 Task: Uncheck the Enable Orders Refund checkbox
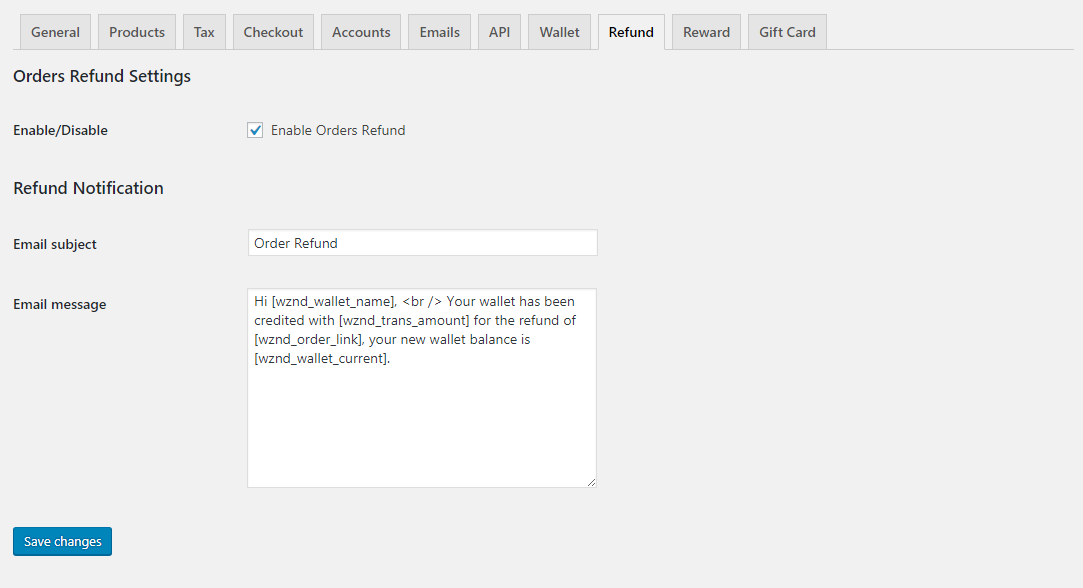coord(255,130)
